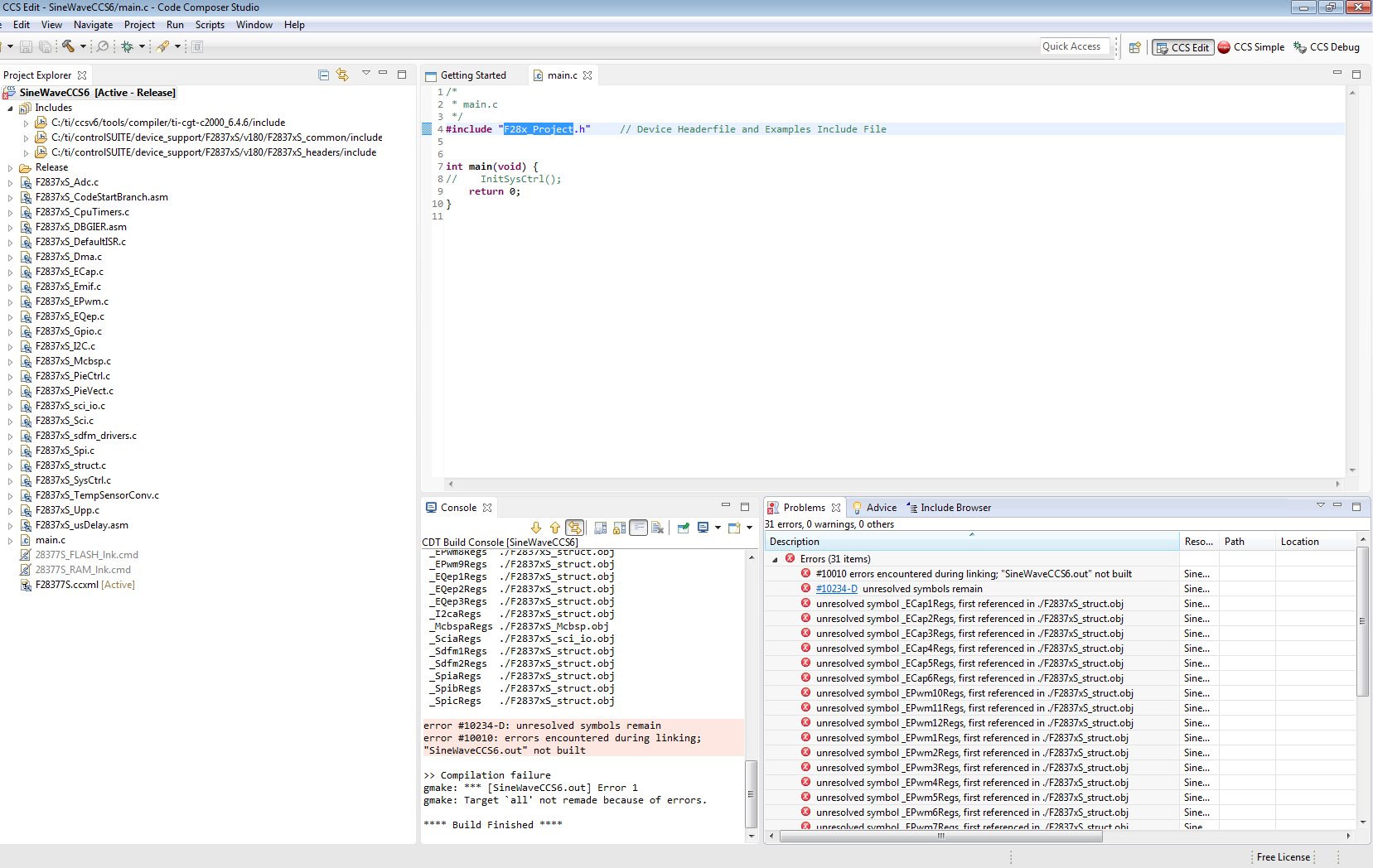The height and width of the screenshot is (868, 1373).
Task: Switch to CCS Edit perspective
Action: coord(1182,47)
